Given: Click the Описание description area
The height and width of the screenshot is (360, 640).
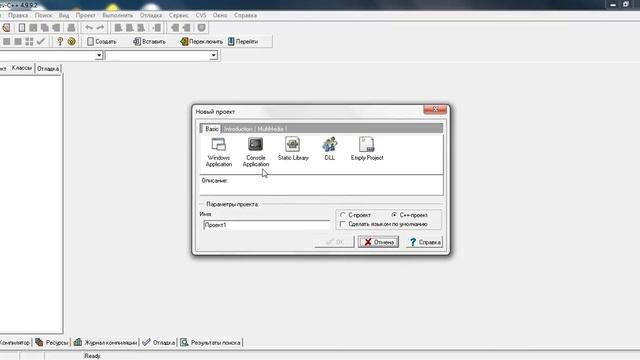Looking at the screenshot, I should pyautogui.click(x=321, y=185).
